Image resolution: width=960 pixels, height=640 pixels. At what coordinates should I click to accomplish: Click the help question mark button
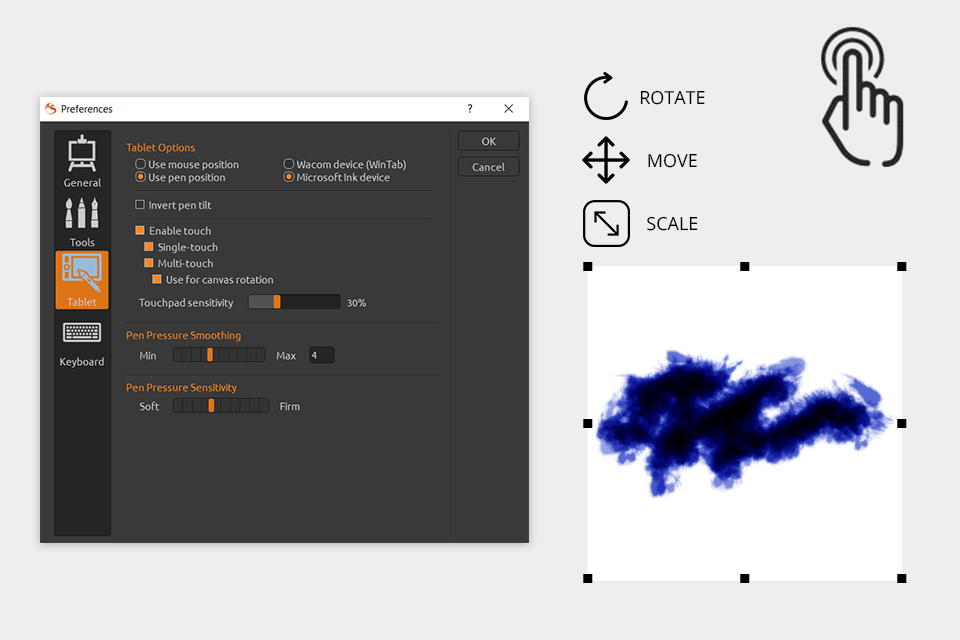click(x=470, y=108)
